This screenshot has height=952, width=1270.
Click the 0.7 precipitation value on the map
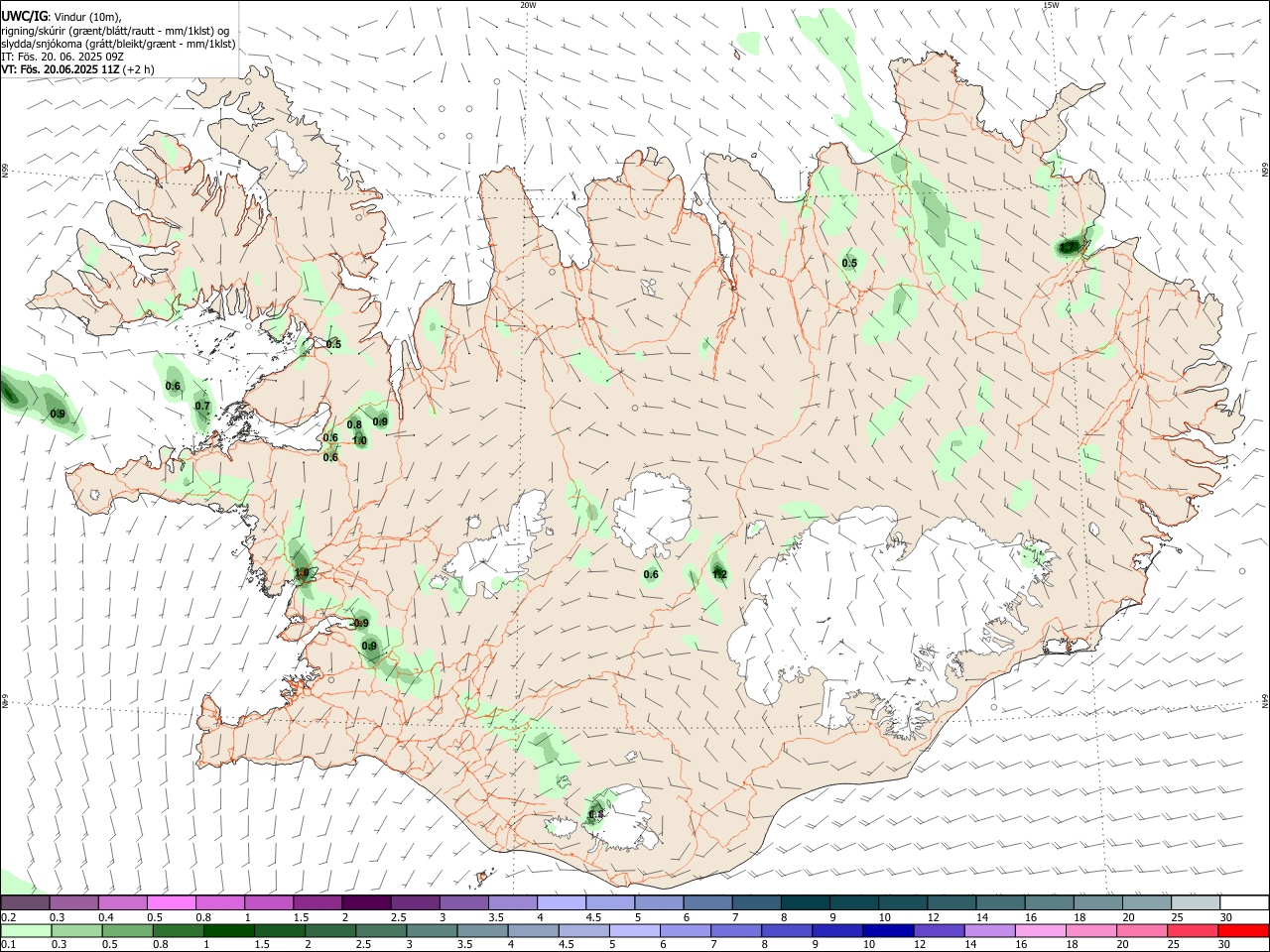pos(202,407)
